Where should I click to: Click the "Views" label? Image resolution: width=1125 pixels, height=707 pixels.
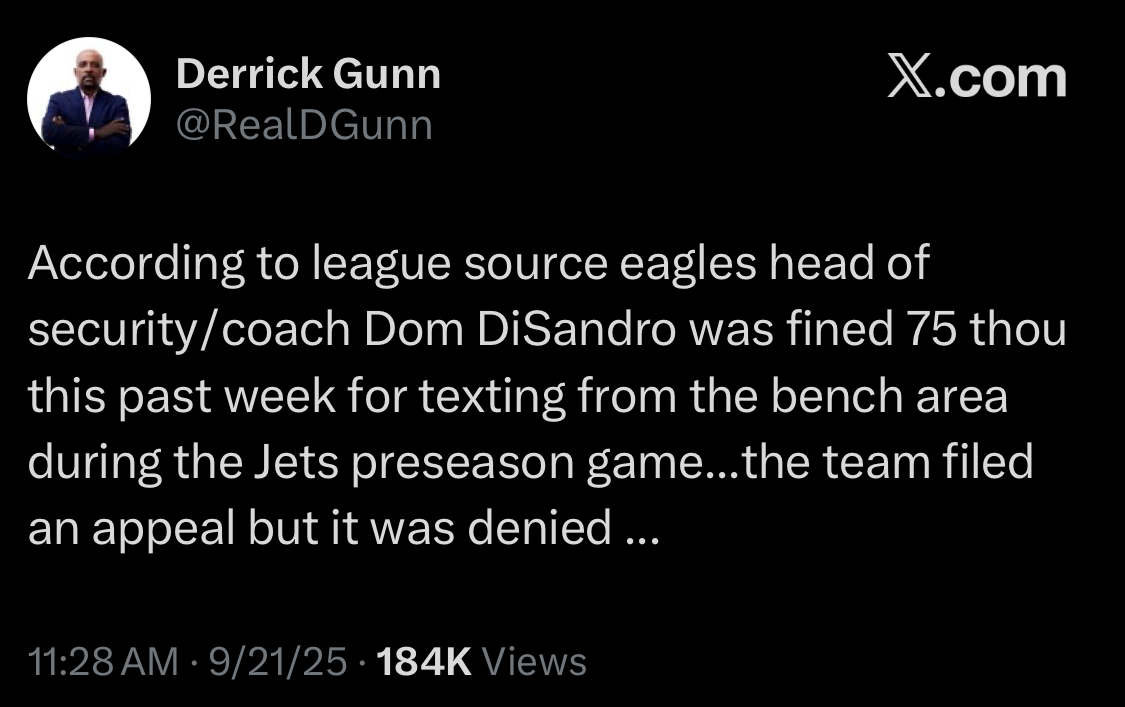tap(535, 661)
